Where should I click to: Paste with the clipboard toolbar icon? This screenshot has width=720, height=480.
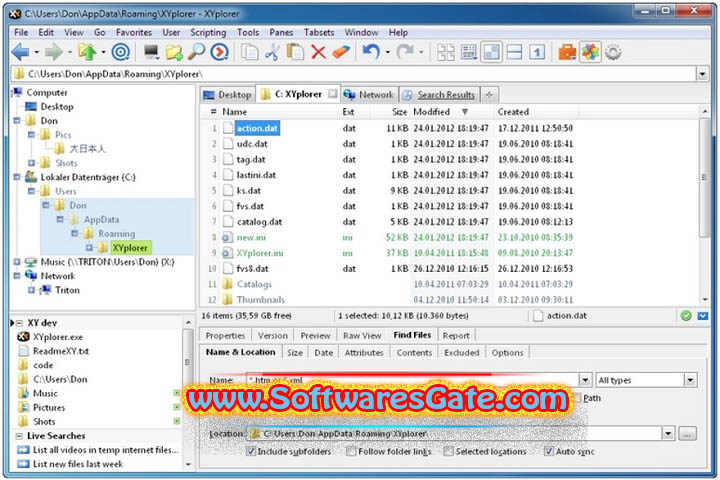[295, 52]
